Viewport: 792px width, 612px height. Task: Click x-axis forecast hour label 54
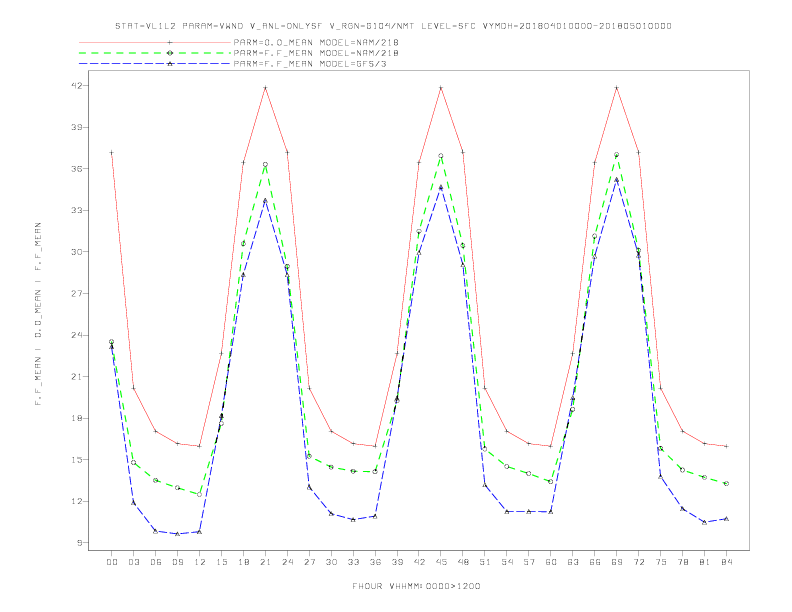pyautogui.click(x=507, y=562)
